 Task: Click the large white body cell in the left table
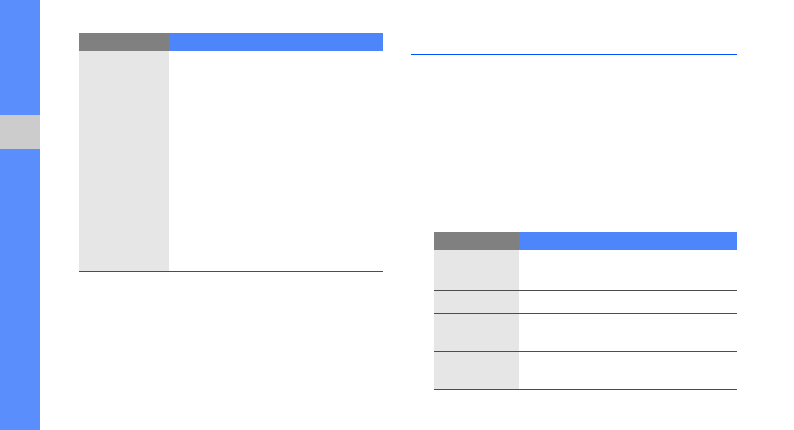pos(276,160)
